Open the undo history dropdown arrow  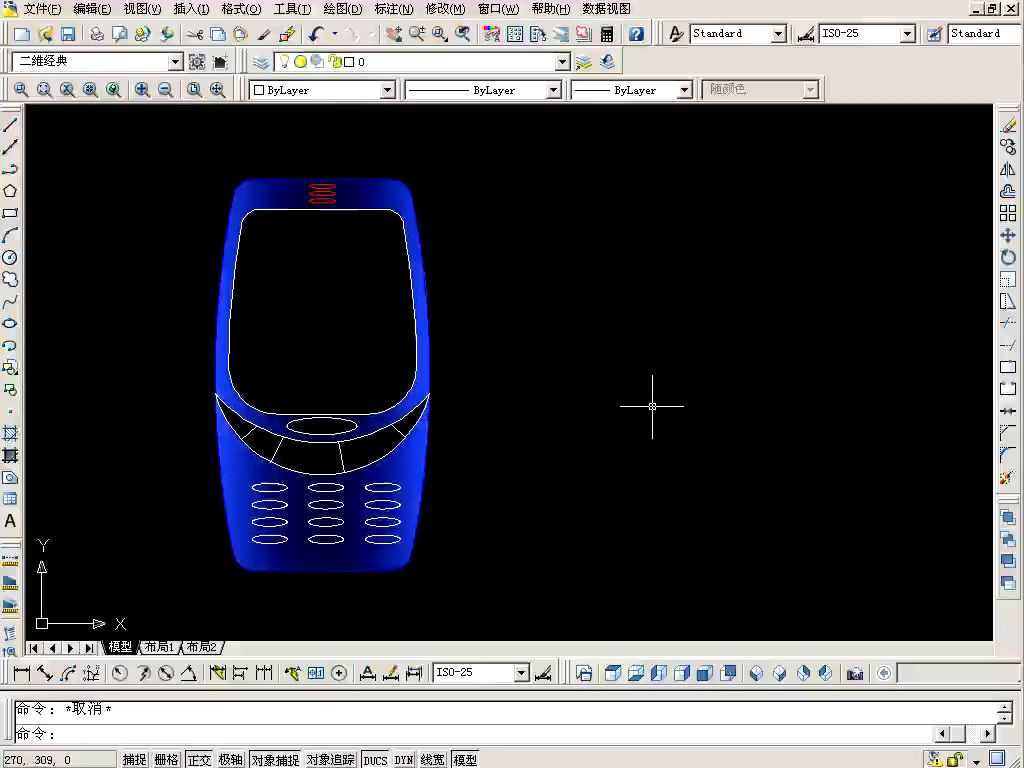(335, 34)
